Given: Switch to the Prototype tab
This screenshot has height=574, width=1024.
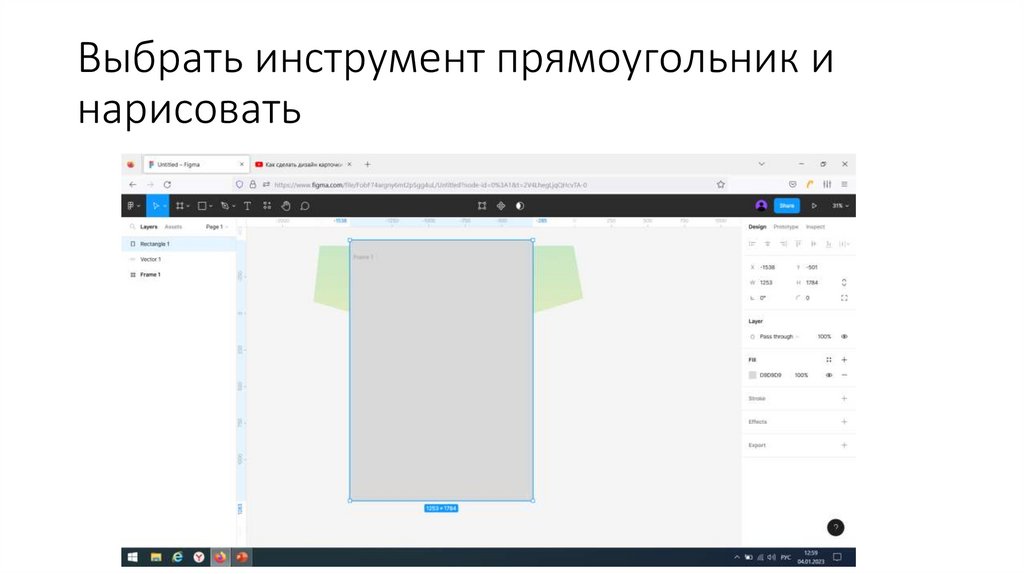Looking at the screenshot, I should click(x=786, y=227).
